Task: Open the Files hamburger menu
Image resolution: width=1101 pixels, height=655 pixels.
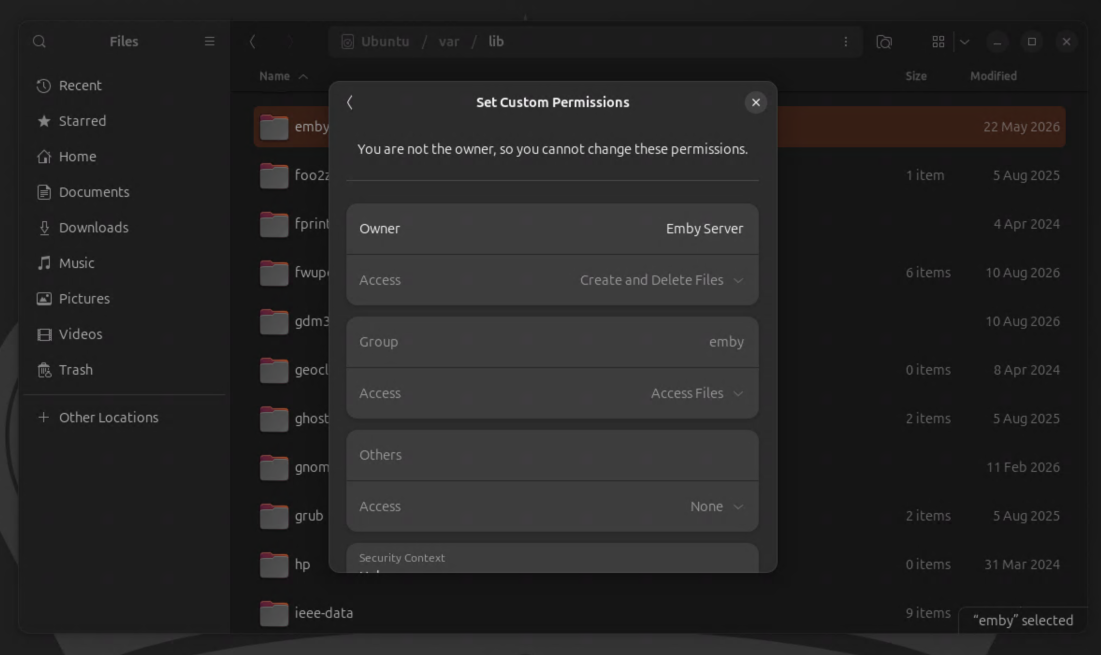Action: point(209,41)
